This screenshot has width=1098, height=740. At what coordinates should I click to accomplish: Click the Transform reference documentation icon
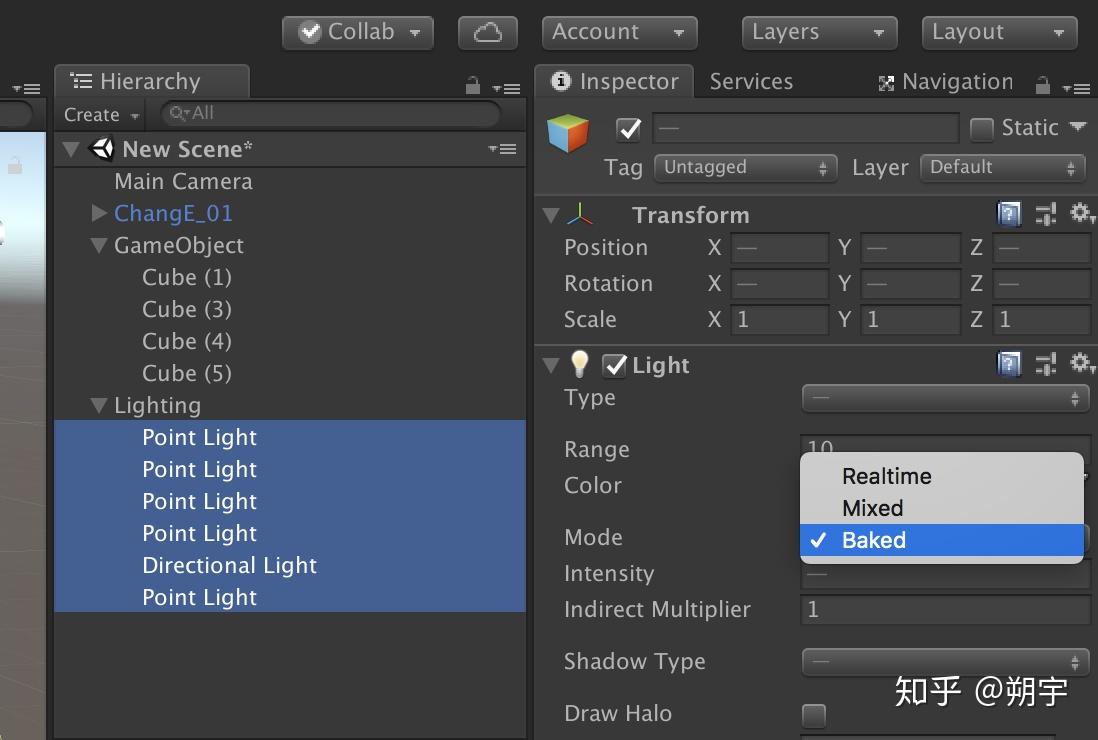click(1009, 213)
